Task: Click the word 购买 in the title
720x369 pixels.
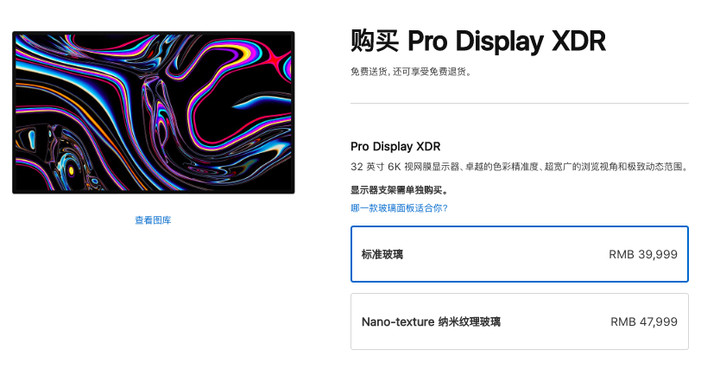Action: 375,41
